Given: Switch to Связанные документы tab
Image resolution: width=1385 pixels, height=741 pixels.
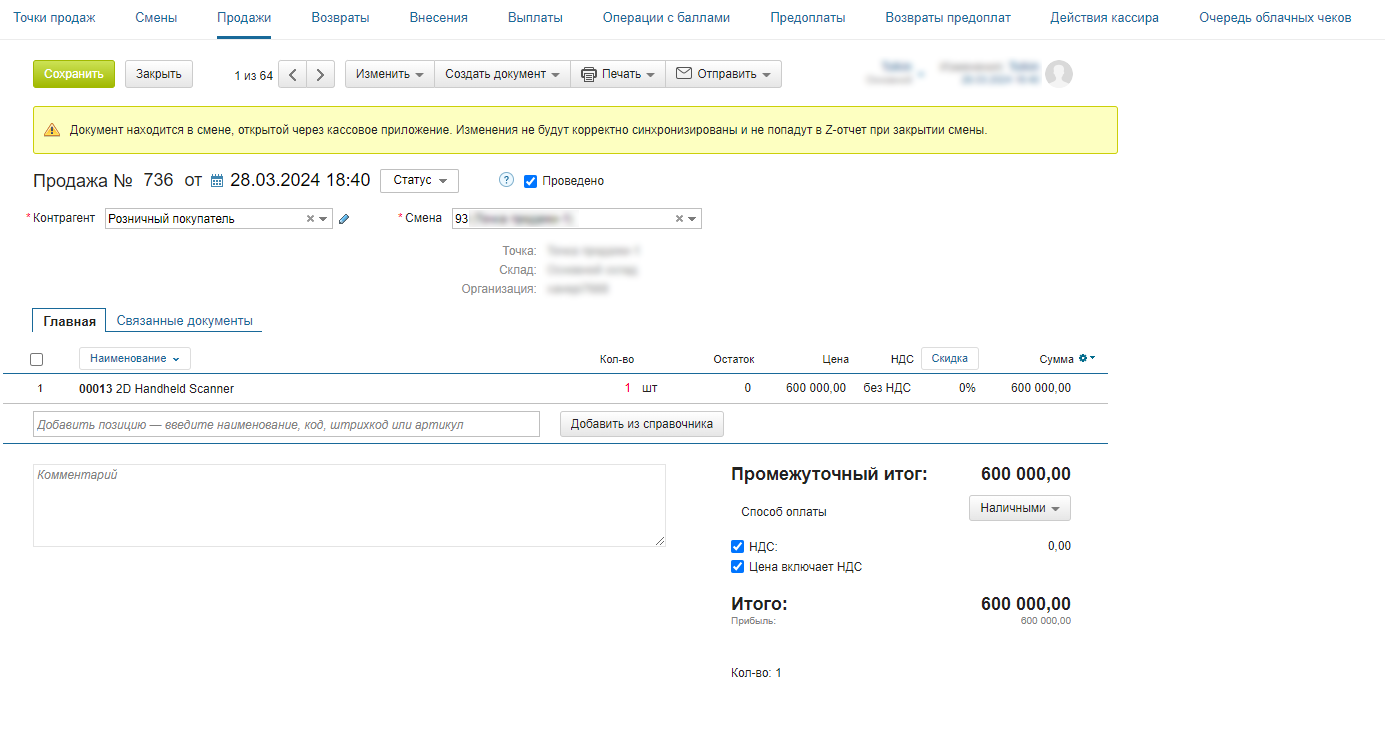Looking at the screenshot, I should tap(184, 321).
